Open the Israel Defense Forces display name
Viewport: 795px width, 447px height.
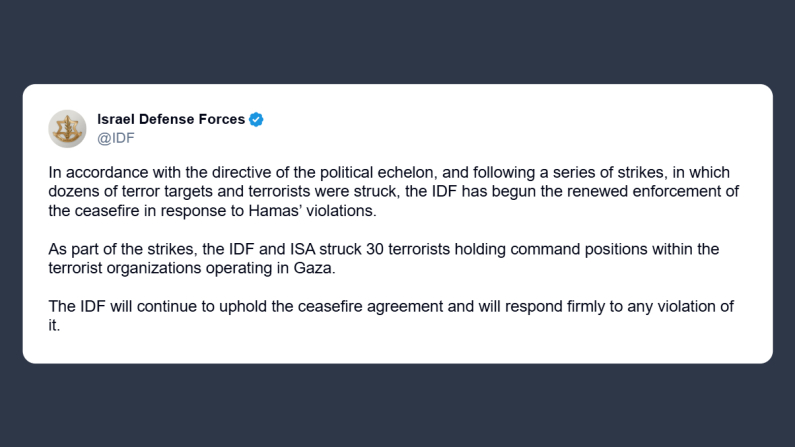[x=170, y=119]
